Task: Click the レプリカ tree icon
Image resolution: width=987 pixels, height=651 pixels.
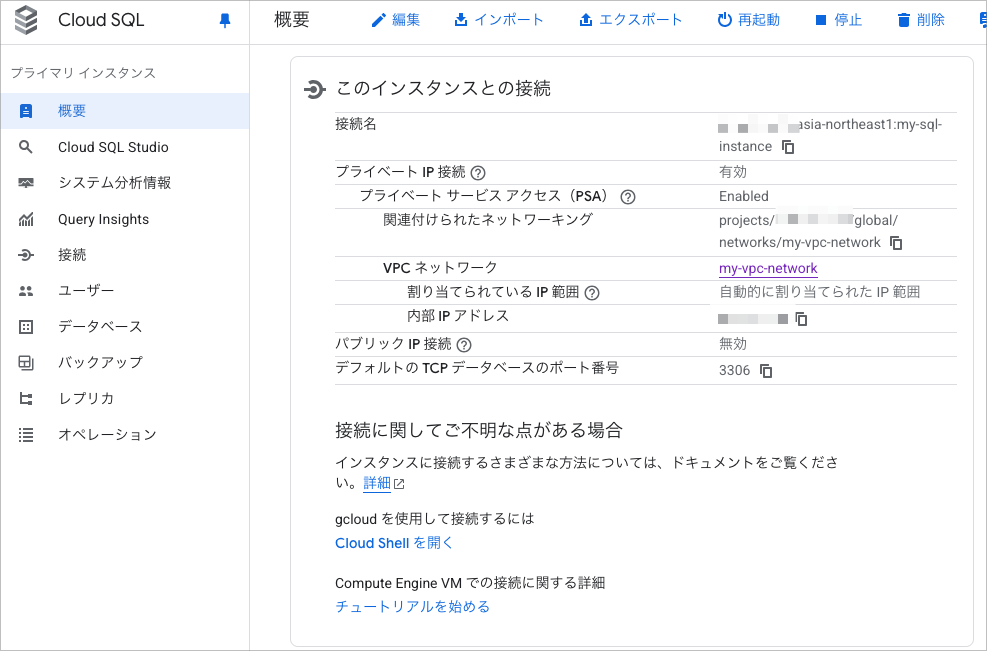Action: pyautogui.click(x=26, y=399)
